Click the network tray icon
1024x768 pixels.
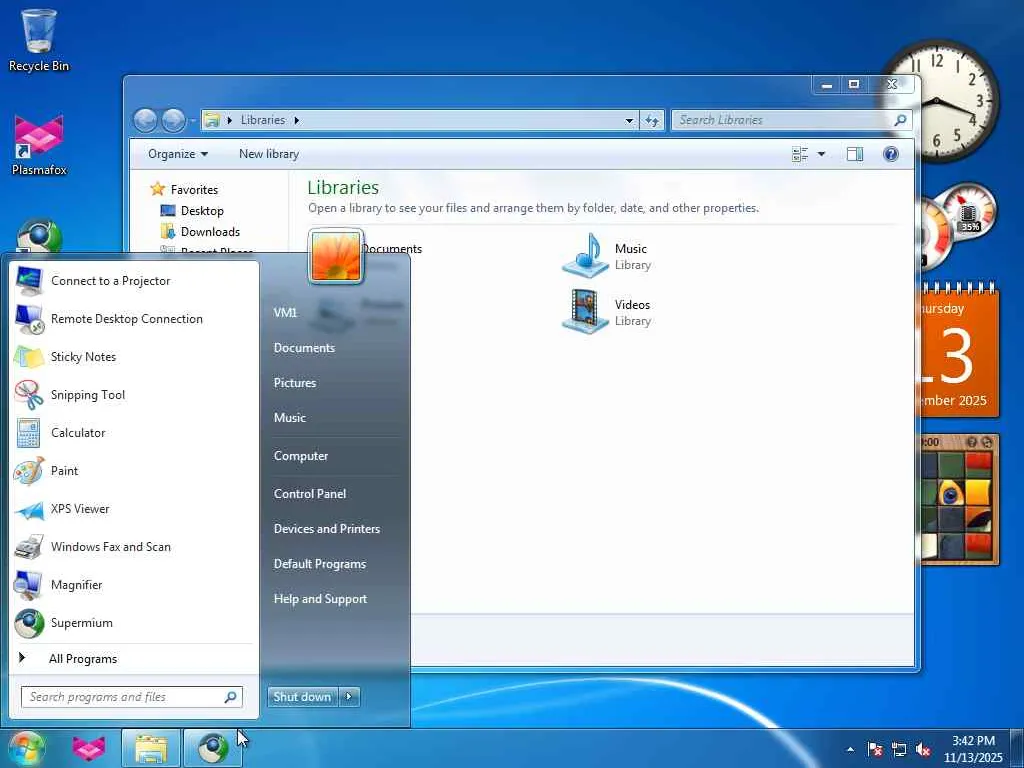[x=899, y=749]
